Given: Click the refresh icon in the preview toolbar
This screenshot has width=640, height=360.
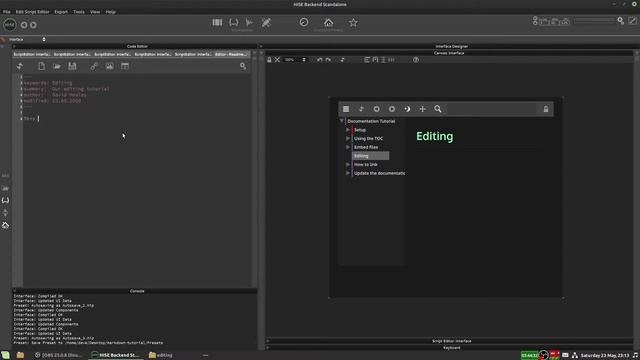Looking at the screenshot, I should 361,109.
